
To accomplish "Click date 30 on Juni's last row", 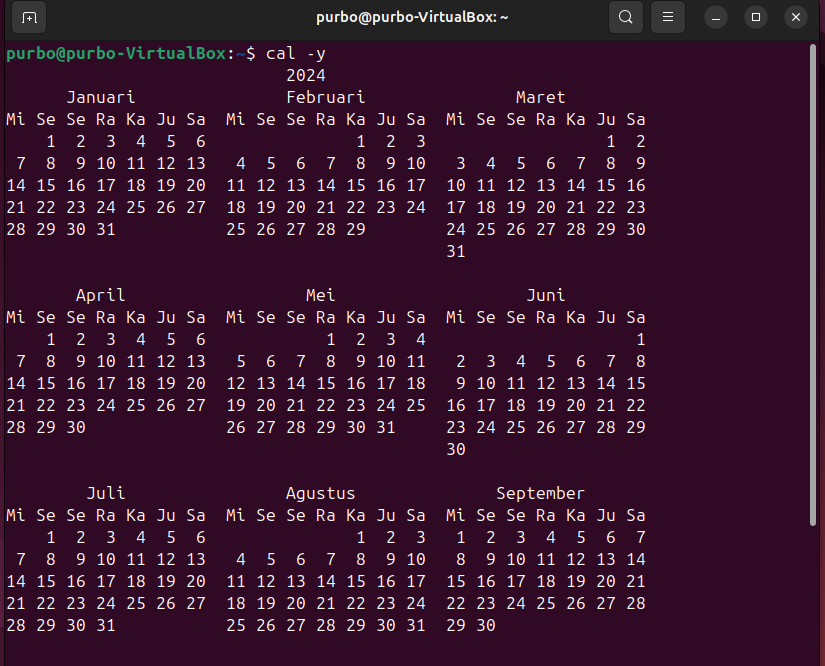I will pyautogui.click(x=456, y=449).
